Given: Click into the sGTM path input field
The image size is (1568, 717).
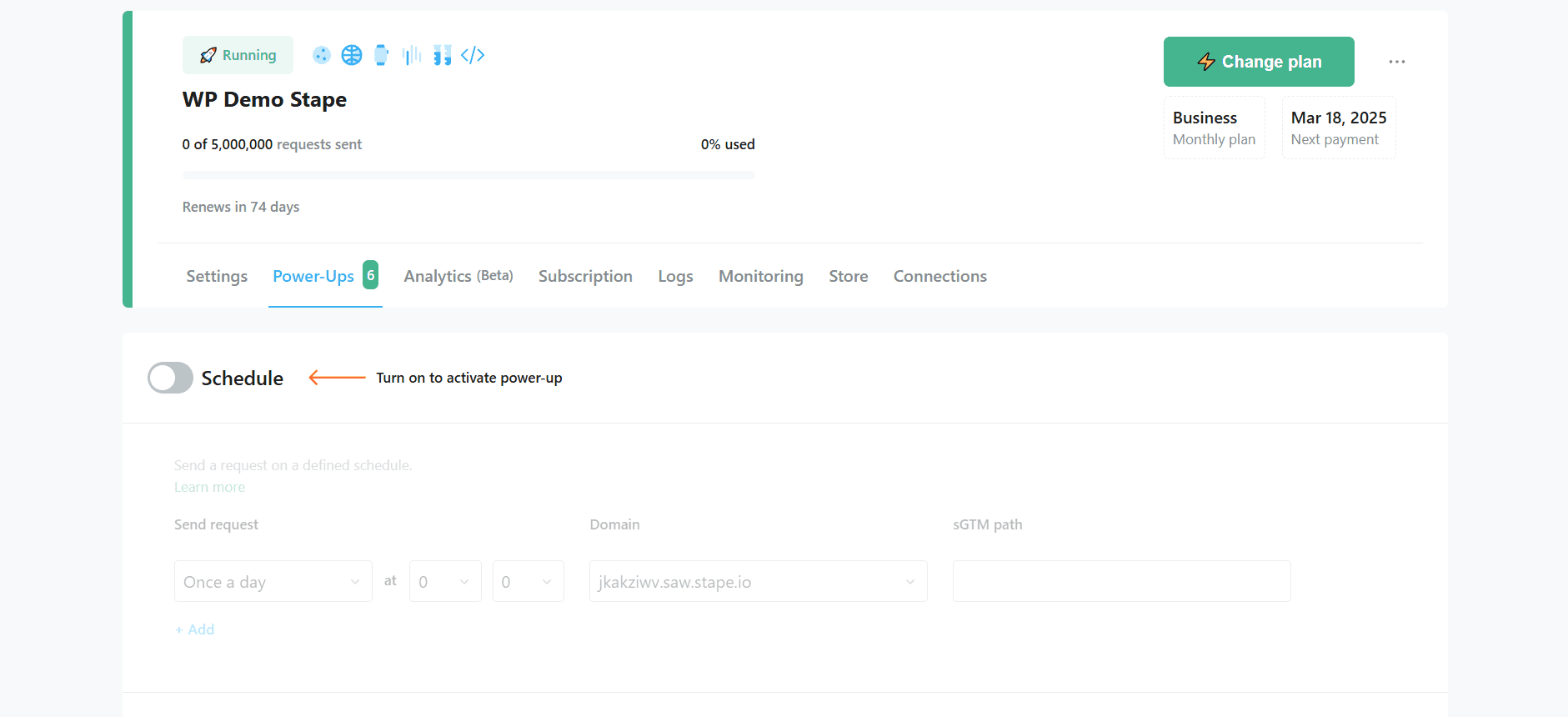Looking at the screenshot, I should 1122,581.
